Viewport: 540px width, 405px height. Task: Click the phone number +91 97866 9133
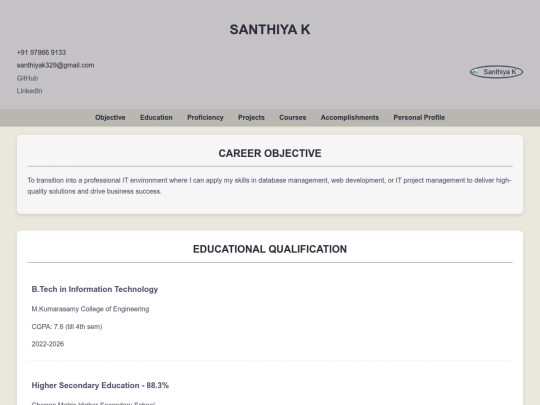[x=41, y=52]
